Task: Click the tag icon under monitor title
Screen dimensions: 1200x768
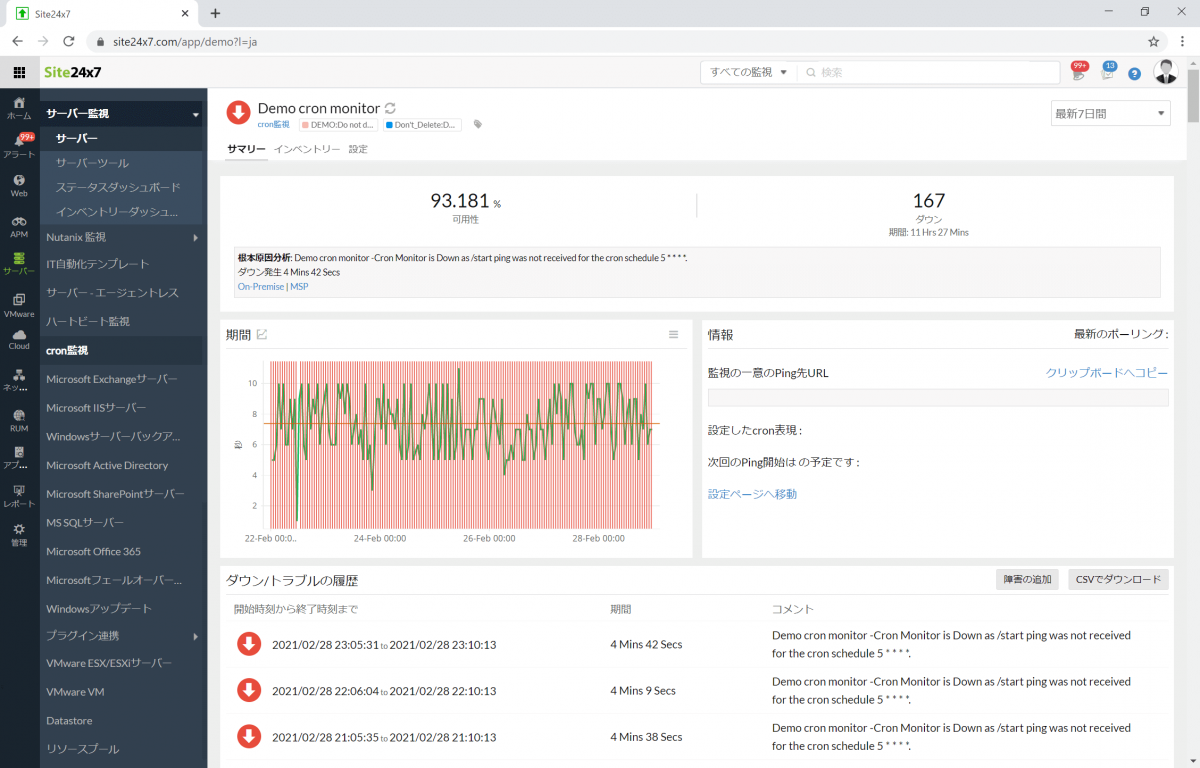Action: pos(477,125)
